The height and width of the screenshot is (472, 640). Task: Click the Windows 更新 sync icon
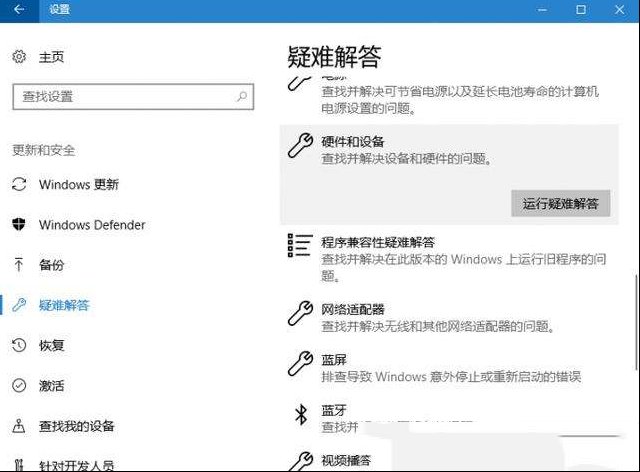(x=19, y=184)
